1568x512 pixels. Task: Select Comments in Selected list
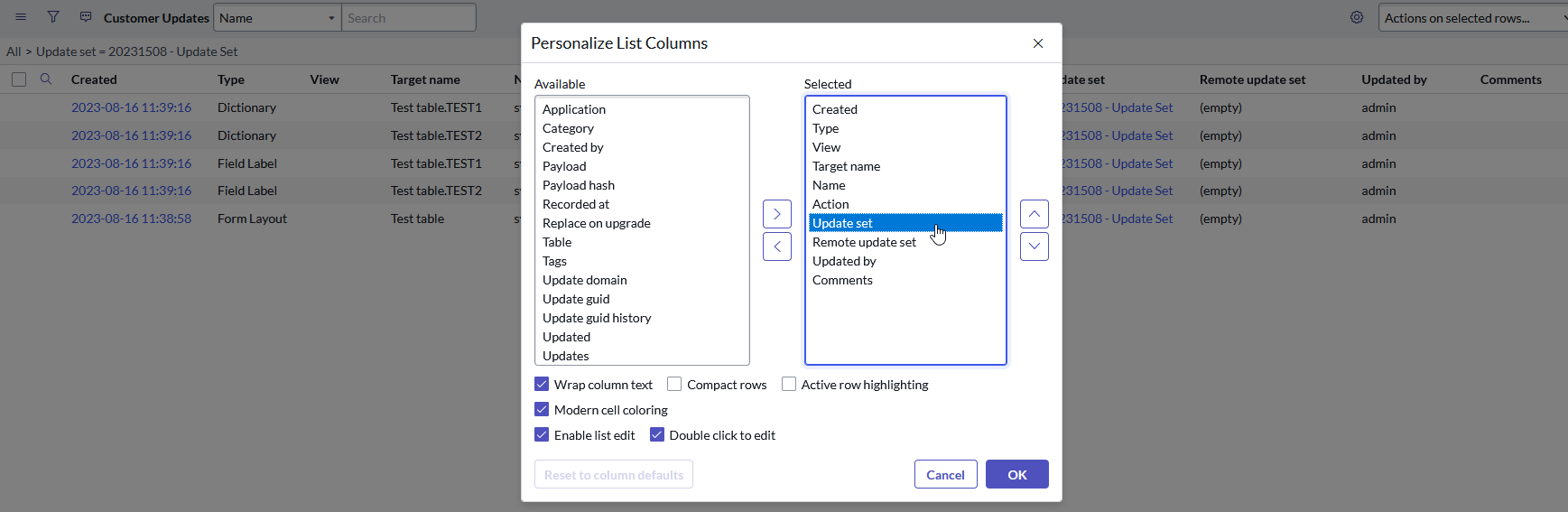pyautogui.click(x=905, y=280)
